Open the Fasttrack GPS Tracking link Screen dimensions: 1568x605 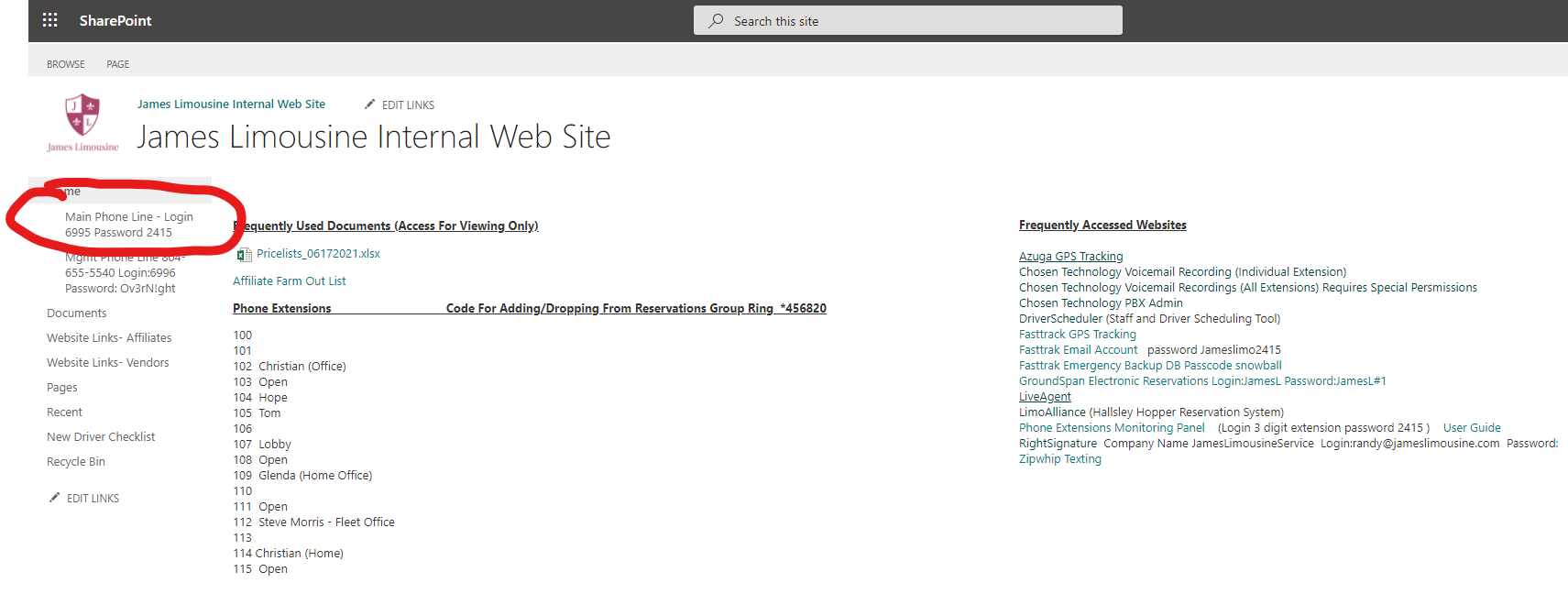point(1078,335)
